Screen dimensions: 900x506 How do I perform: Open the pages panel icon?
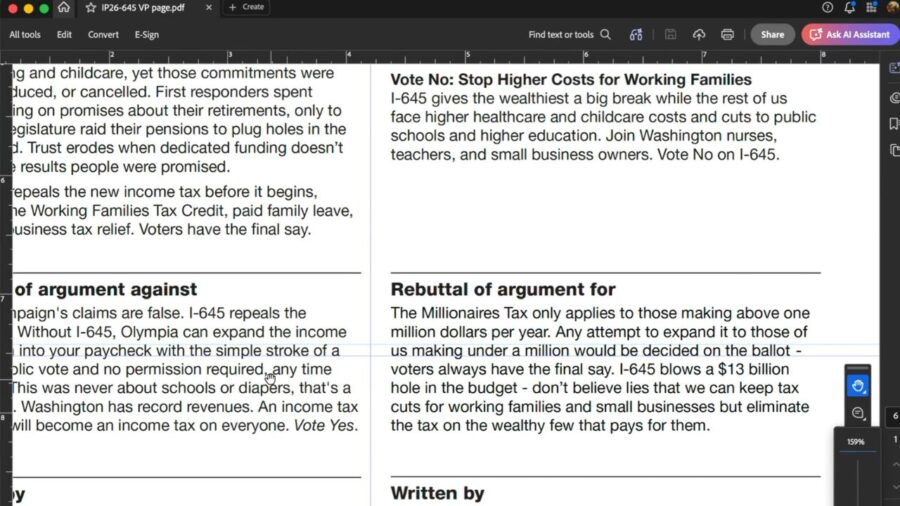coord(894,150)
